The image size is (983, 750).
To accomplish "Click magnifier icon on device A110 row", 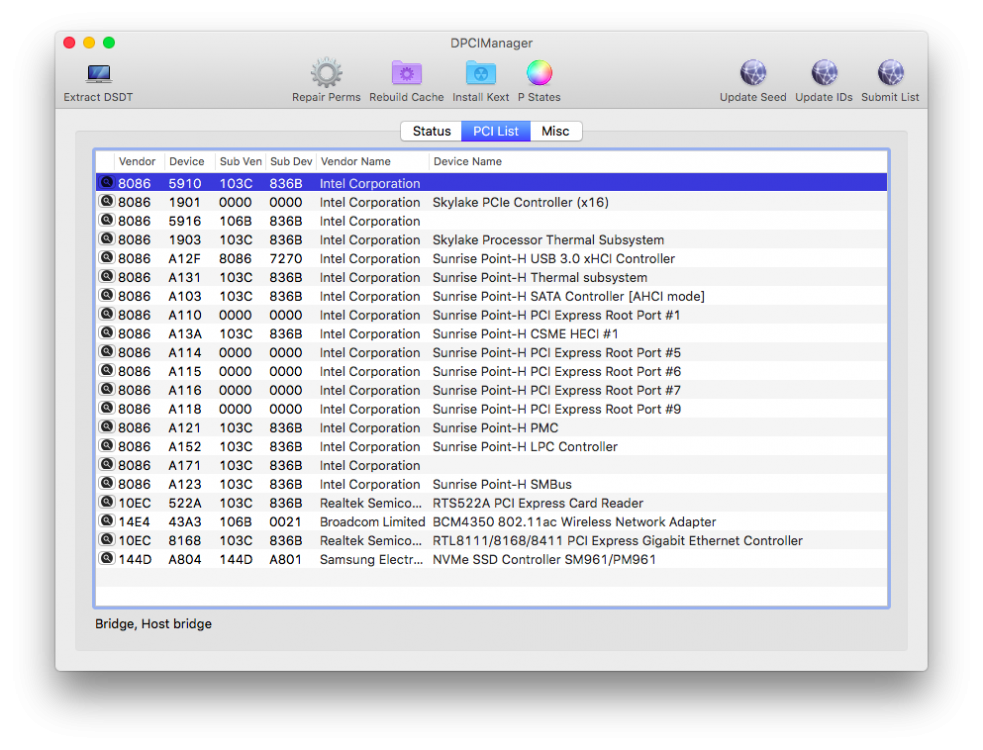I will (x=107, y=314).
